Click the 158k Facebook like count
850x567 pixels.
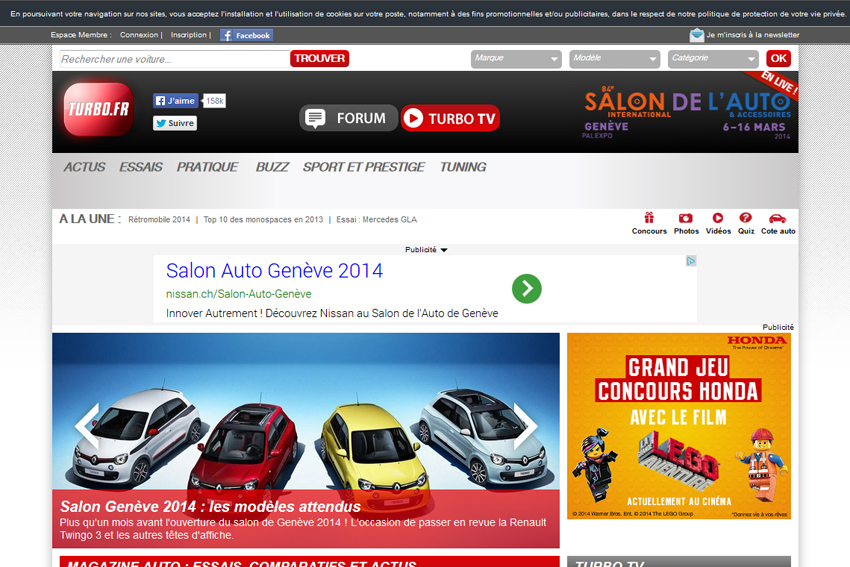(x=215, y=101)
